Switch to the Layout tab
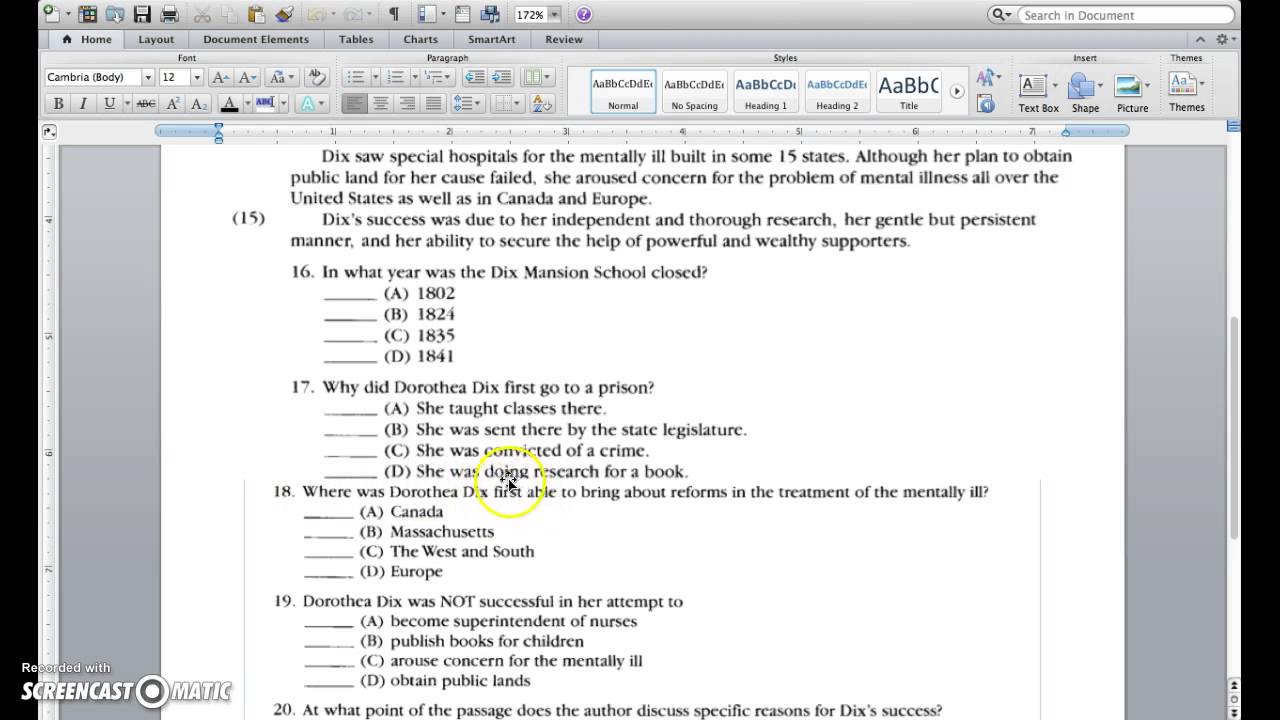Screen dimensions: 1280x720 click(156, 39)
